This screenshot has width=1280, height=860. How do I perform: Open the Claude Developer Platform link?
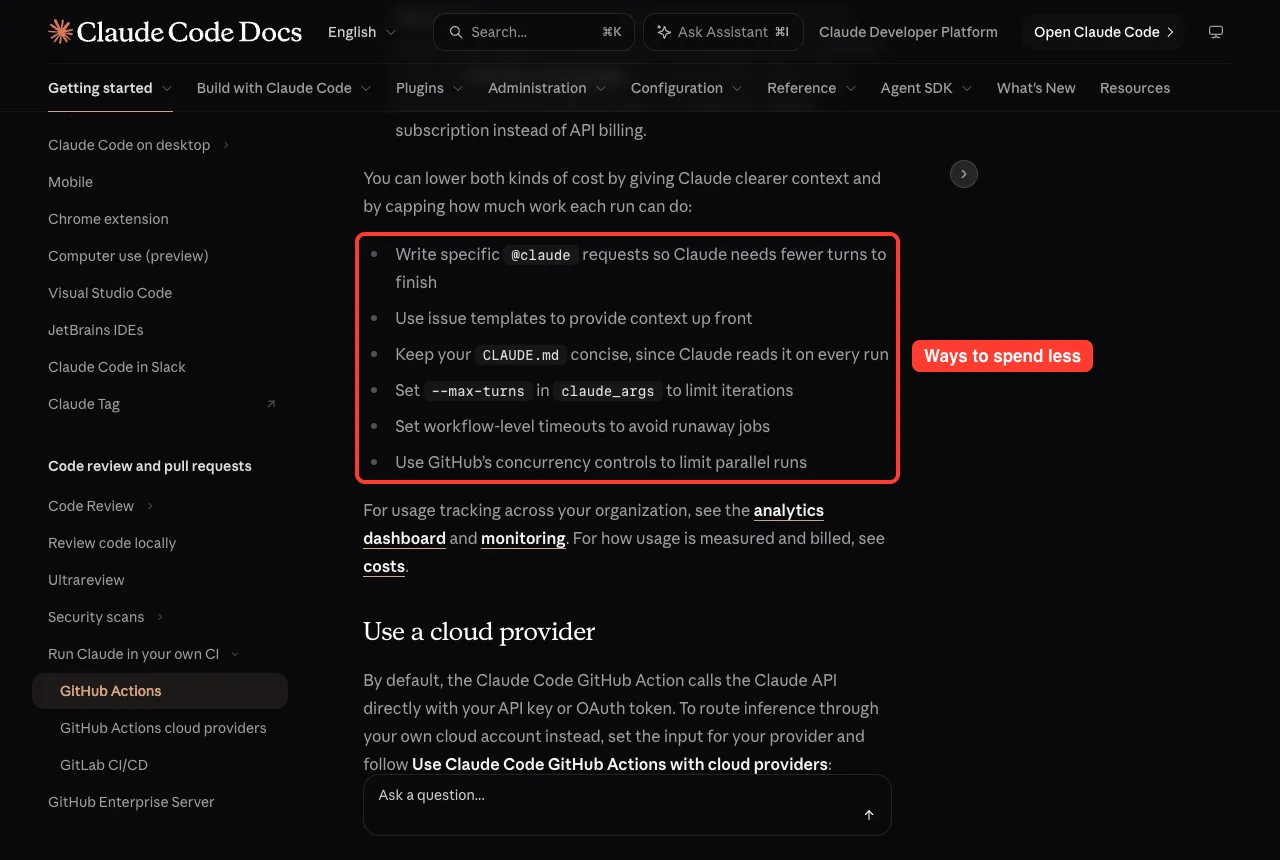[908, 32]
